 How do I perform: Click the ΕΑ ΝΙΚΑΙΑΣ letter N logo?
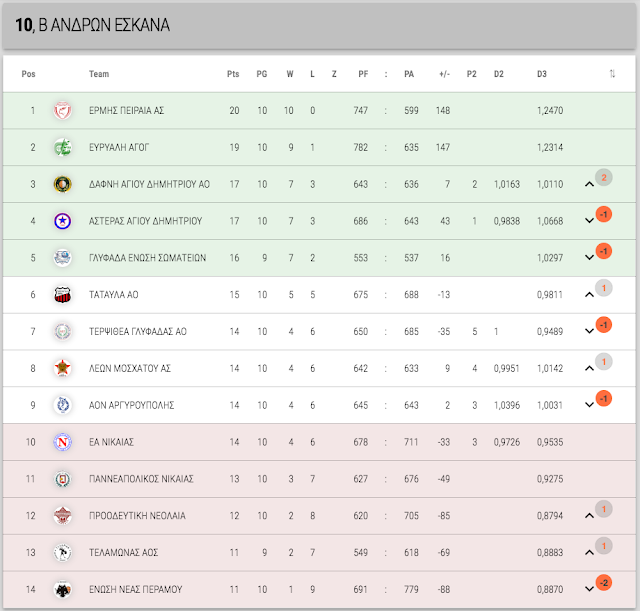coord(62,442)
